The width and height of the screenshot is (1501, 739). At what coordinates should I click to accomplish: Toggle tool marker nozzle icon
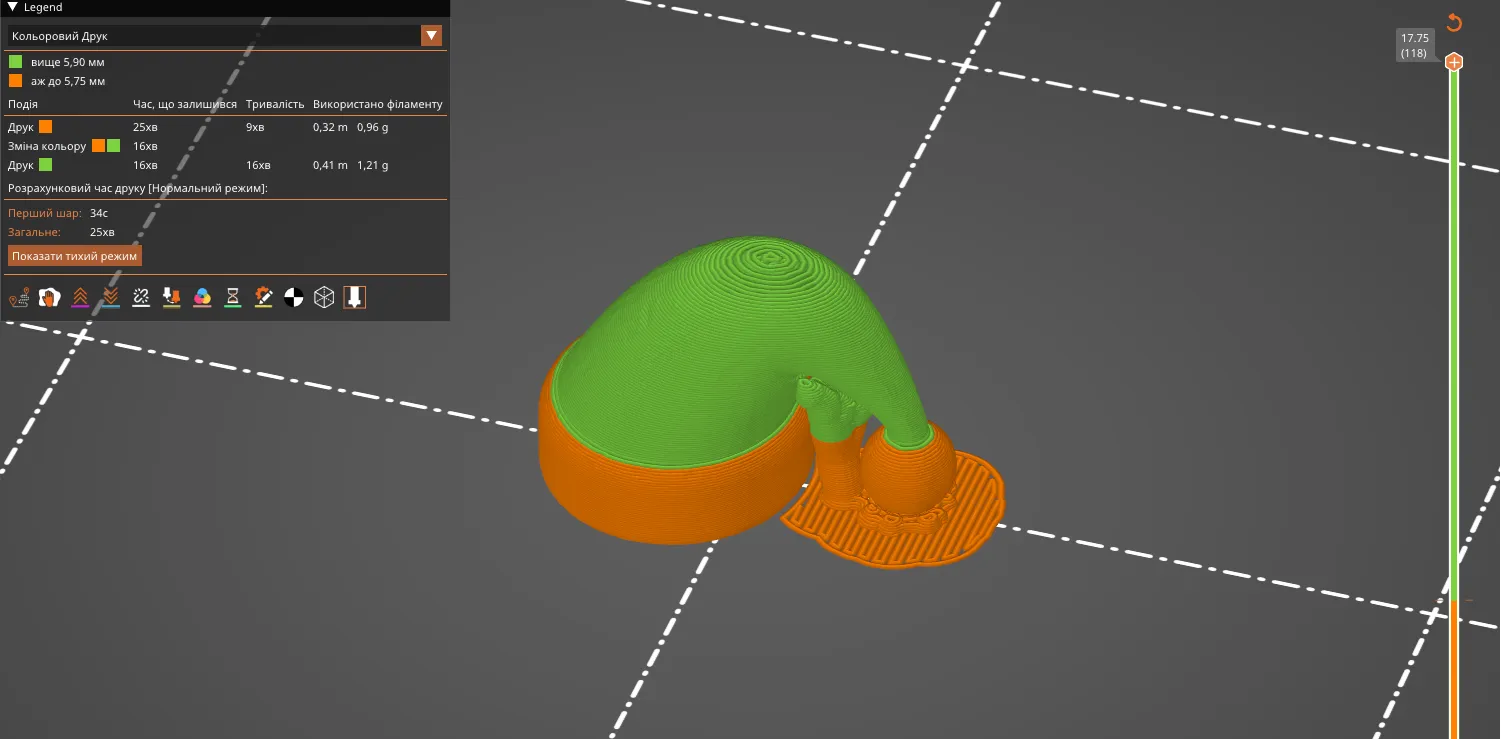pos(354,297)
